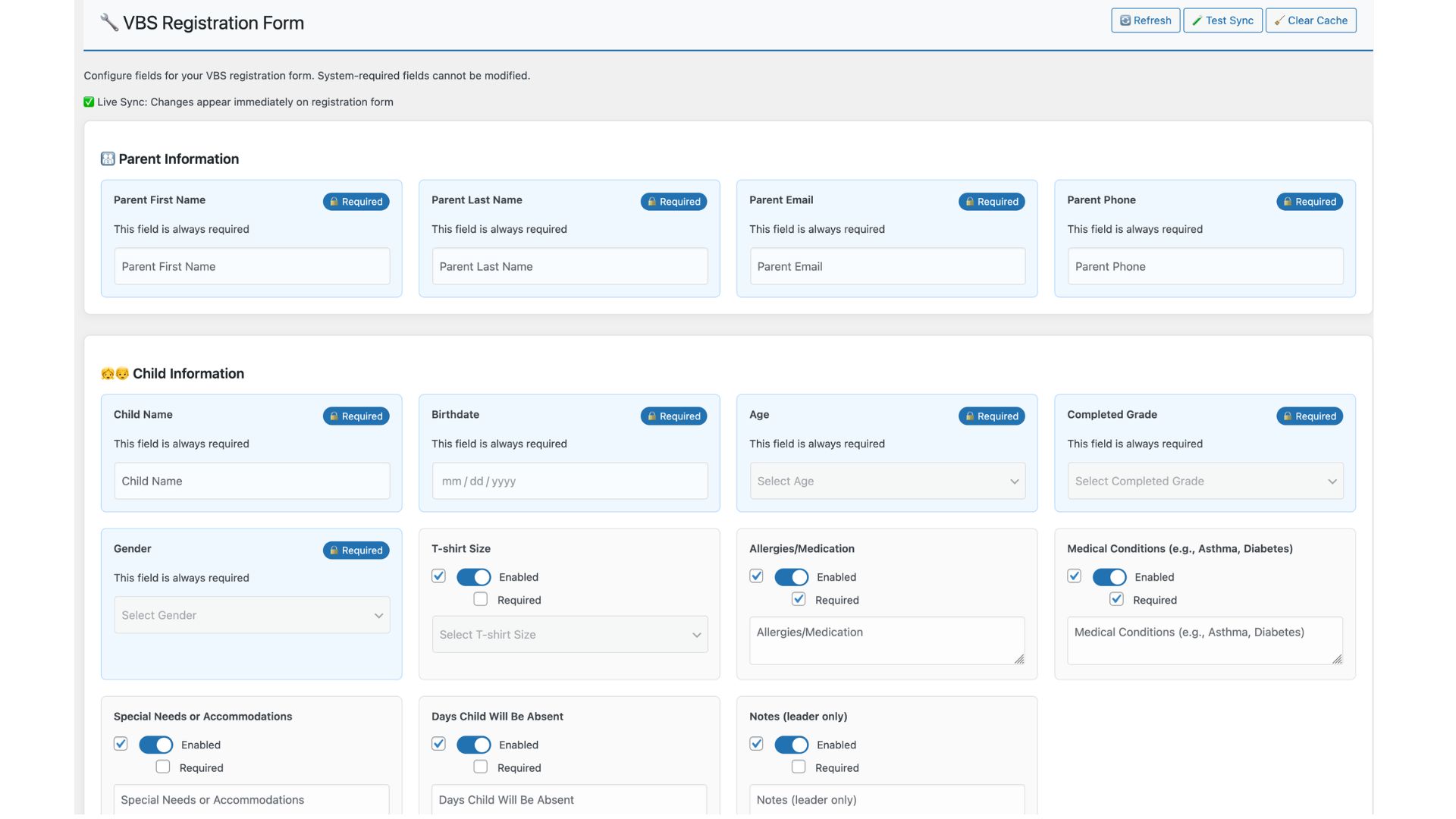Click the Birthdate mm/dd/yyyy date field
This screenshot has width=1456, height=819.
click(x=570, y=481)
